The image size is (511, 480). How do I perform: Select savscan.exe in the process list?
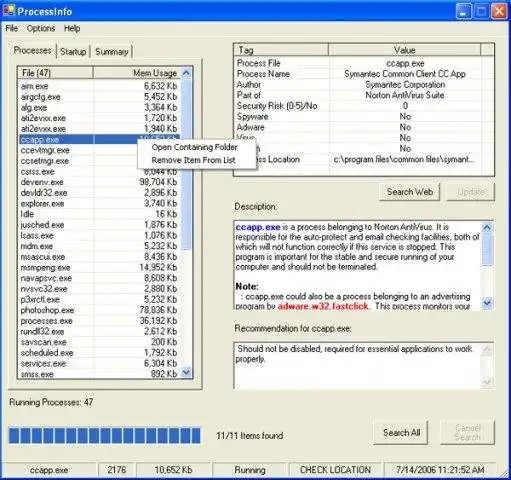[99, 342]
